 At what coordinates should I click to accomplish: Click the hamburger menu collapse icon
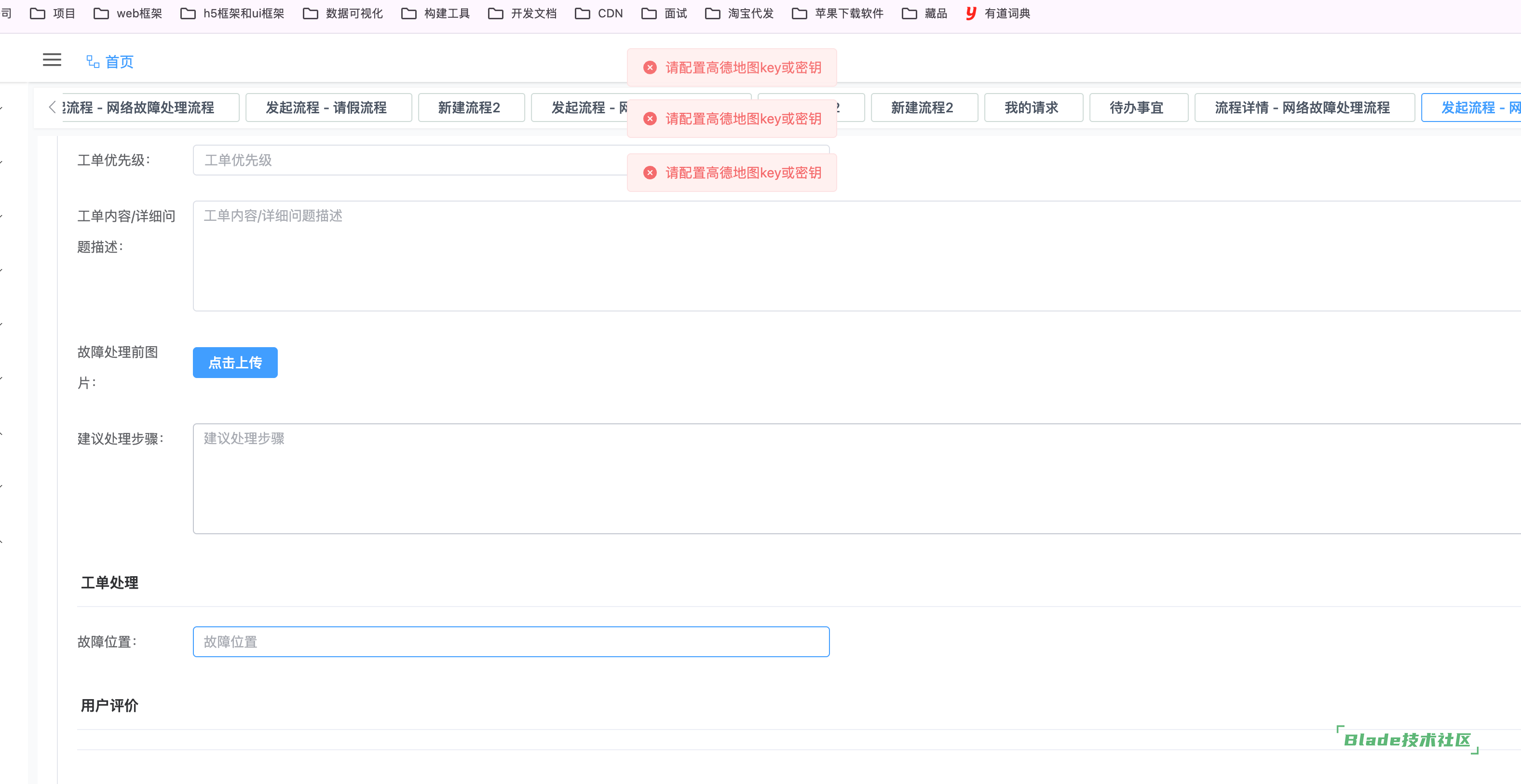[52, 60]
